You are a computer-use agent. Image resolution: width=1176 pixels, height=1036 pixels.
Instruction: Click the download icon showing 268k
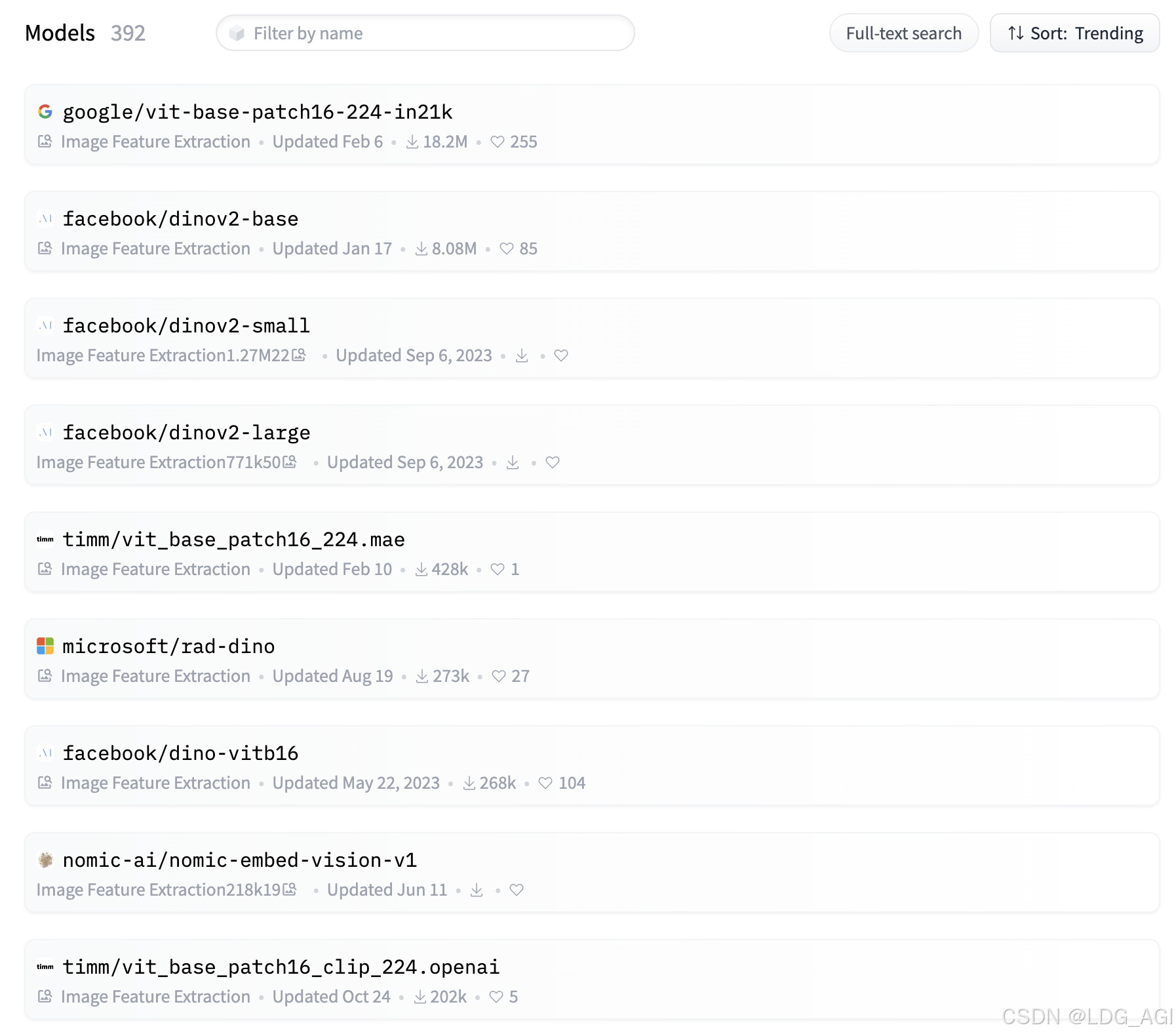coord(469,783)
